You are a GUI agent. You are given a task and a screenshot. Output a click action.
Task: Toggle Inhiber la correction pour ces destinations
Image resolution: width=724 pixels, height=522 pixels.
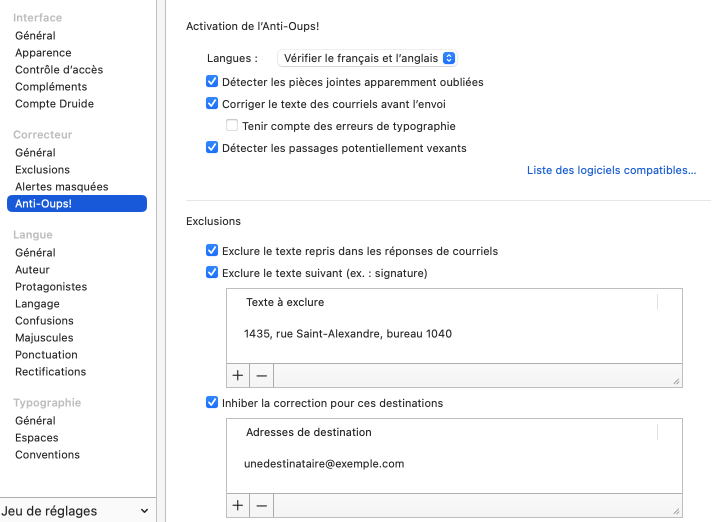click(212, 403)
